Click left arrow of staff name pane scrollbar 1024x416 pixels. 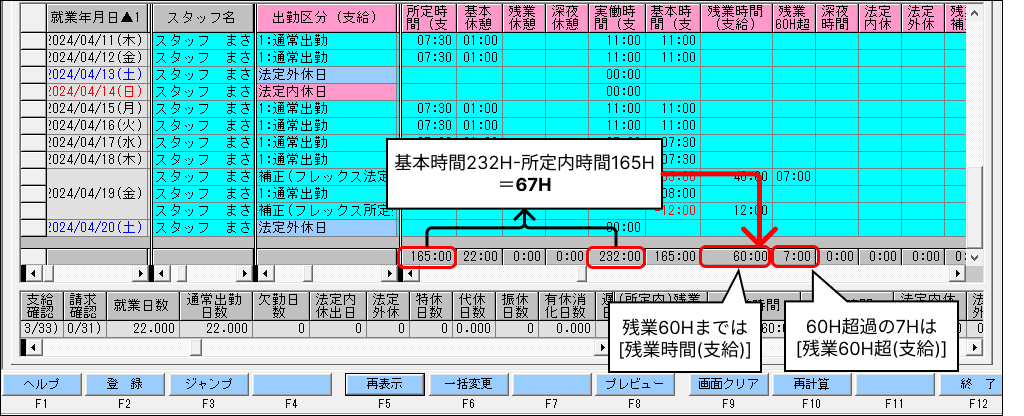pos(160,272)
